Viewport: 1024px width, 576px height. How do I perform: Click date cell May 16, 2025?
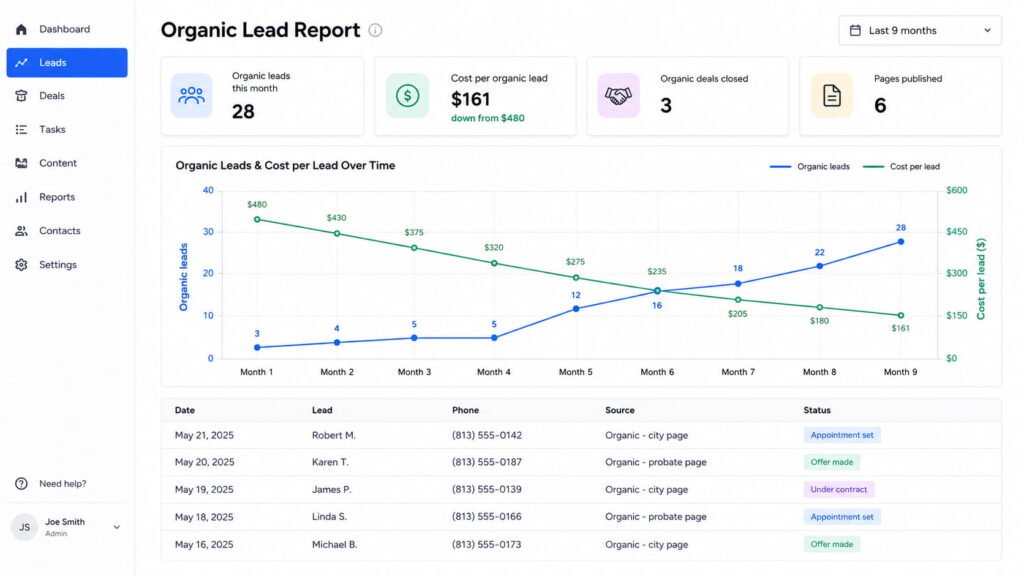pos(204,544)
